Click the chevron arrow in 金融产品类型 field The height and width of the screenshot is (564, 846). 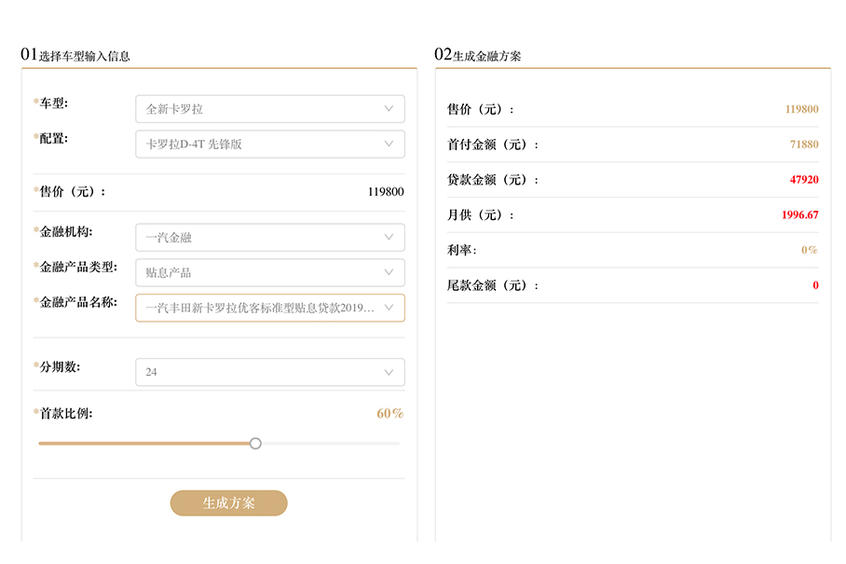[389, 272]
